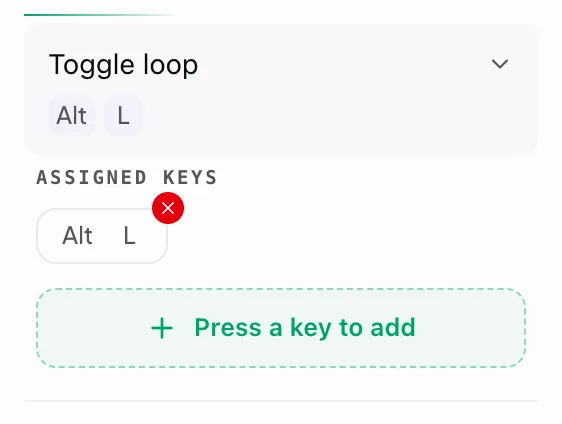This screenshot has width=562, height=424.
Task: Click the green gradient line at the top
Action: pyautogui.click(x=100, y=15)
